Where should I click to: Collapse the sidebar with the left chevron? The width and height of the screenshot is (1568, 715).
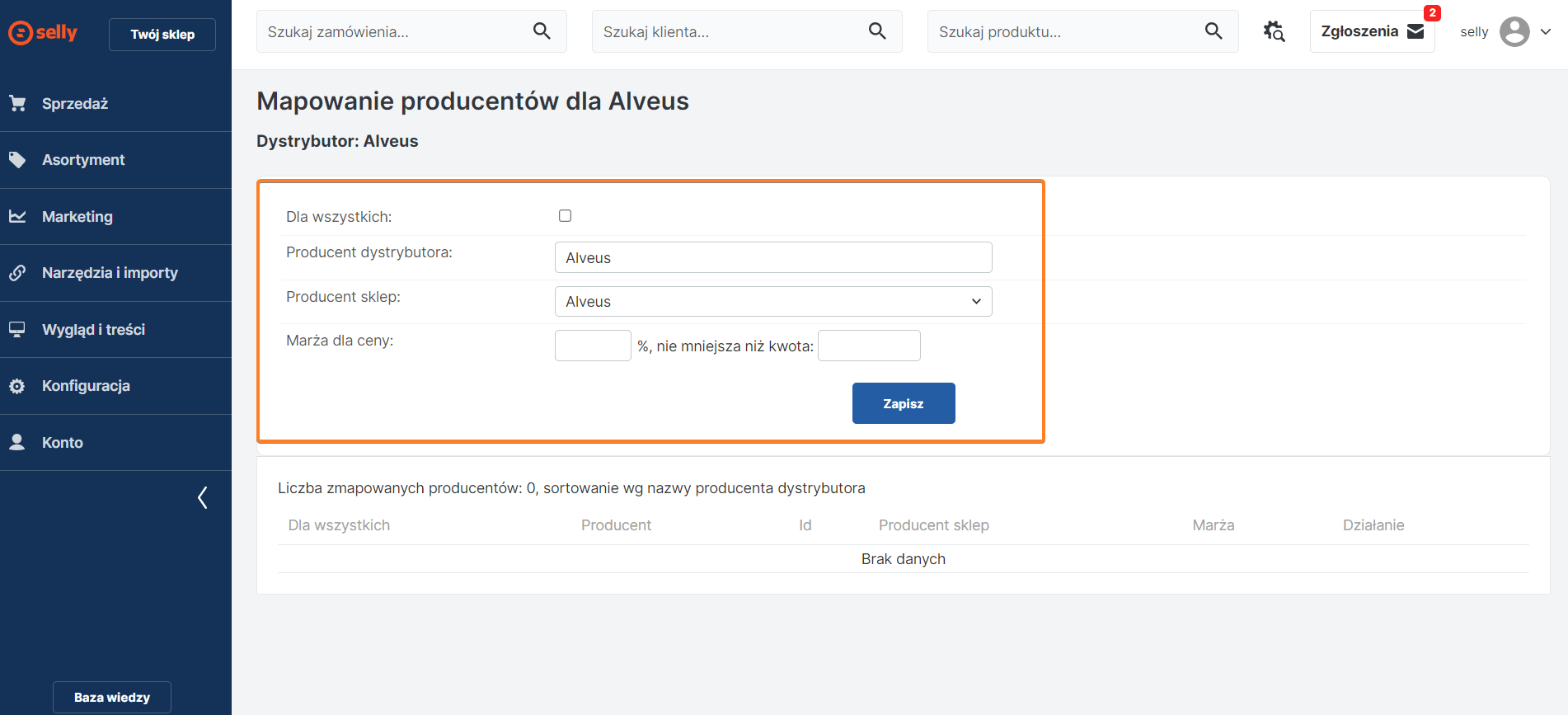point(203,497)
